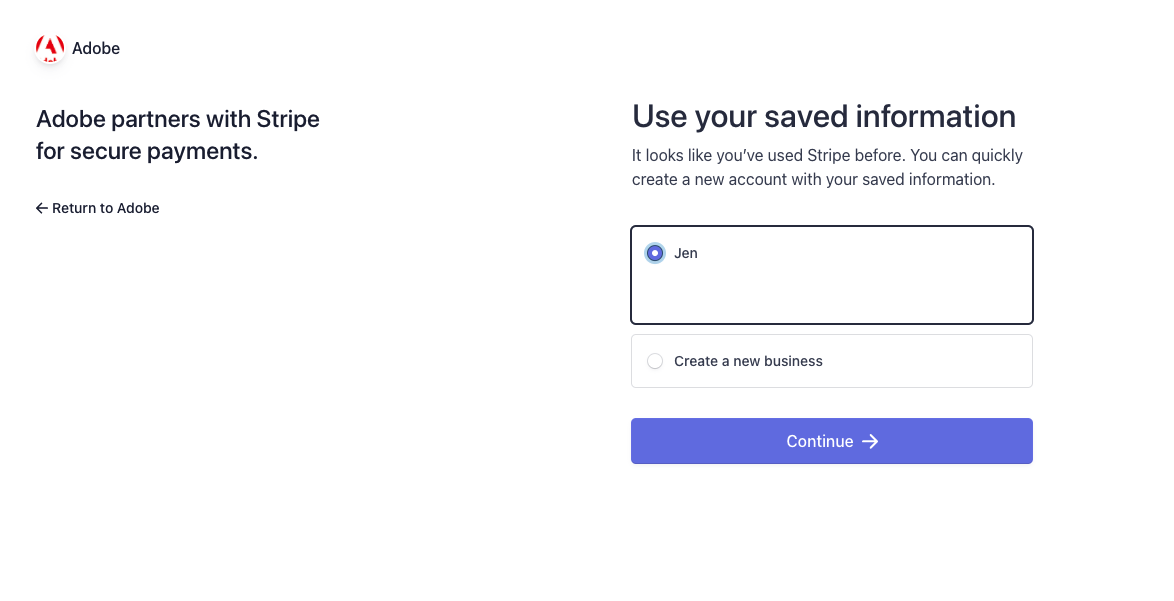The image size is (1174, 601).
Task: Click the word "Continue" on the purple button
Action: click(x=820, y=442)
